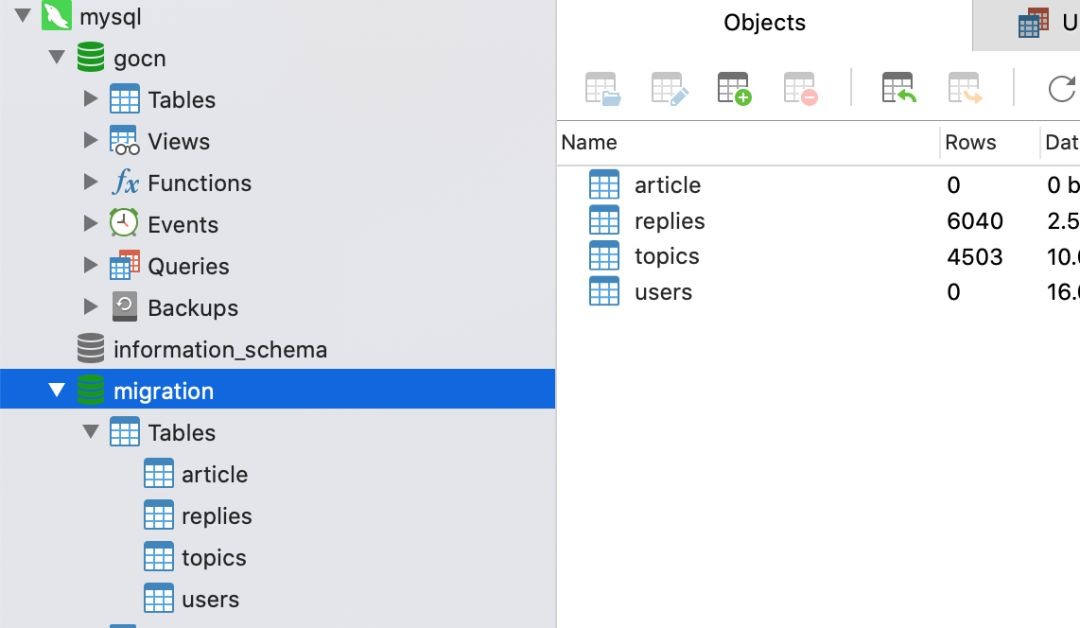Click the information_schema database icon
This screenshot has width=1080, height=628.
(x=90, y=349)
